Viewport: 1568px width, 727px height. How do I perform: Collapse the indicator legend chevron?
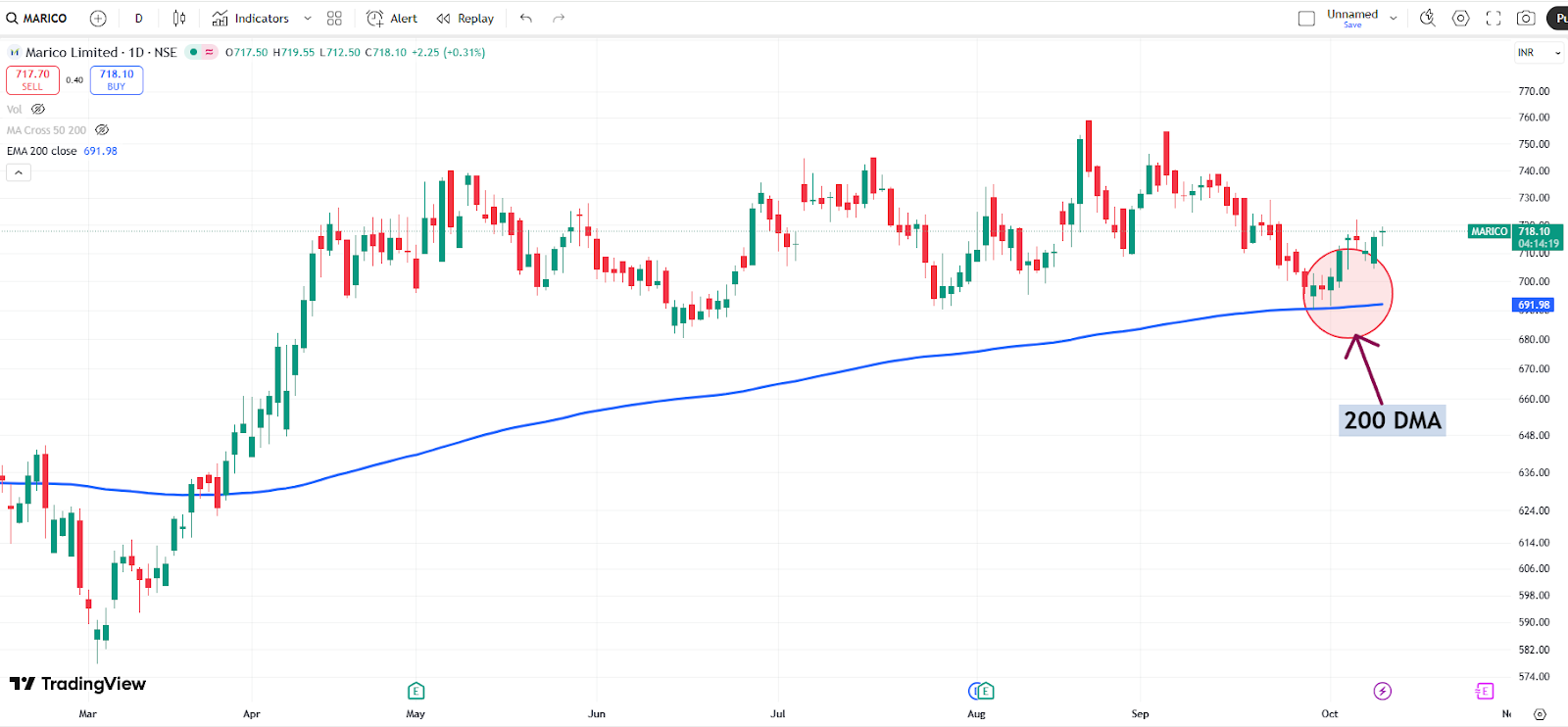[x=19, y=172]
